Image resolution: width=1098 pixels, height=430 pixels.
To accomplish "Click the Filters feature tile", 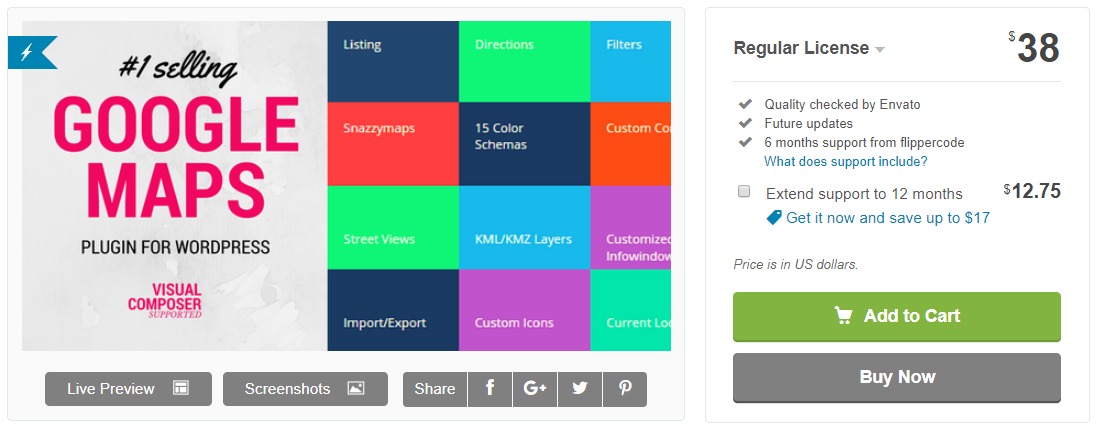I will [x=631, y=62].
